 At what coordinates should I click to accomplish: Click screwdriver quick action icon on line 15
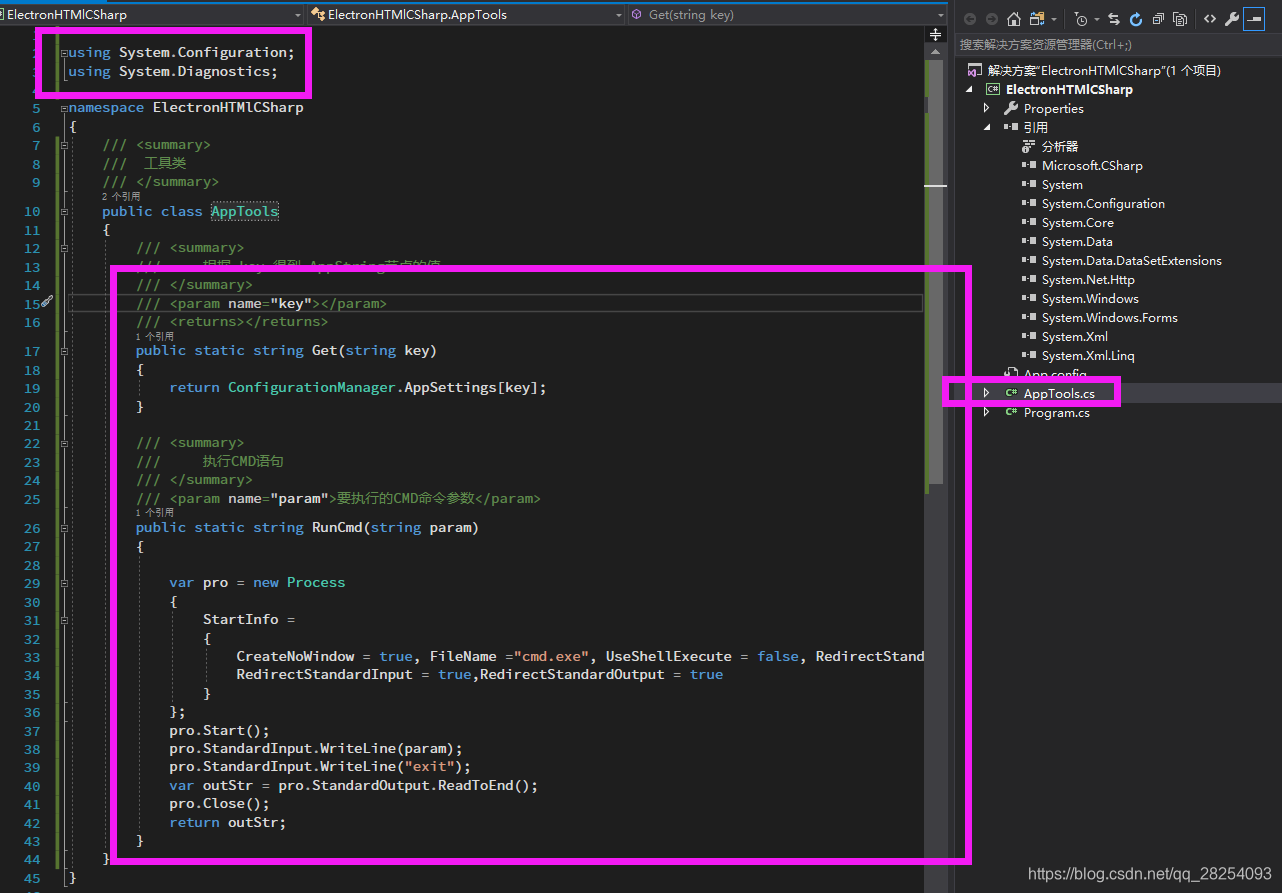pyautogui.click(x=46, y=301)
